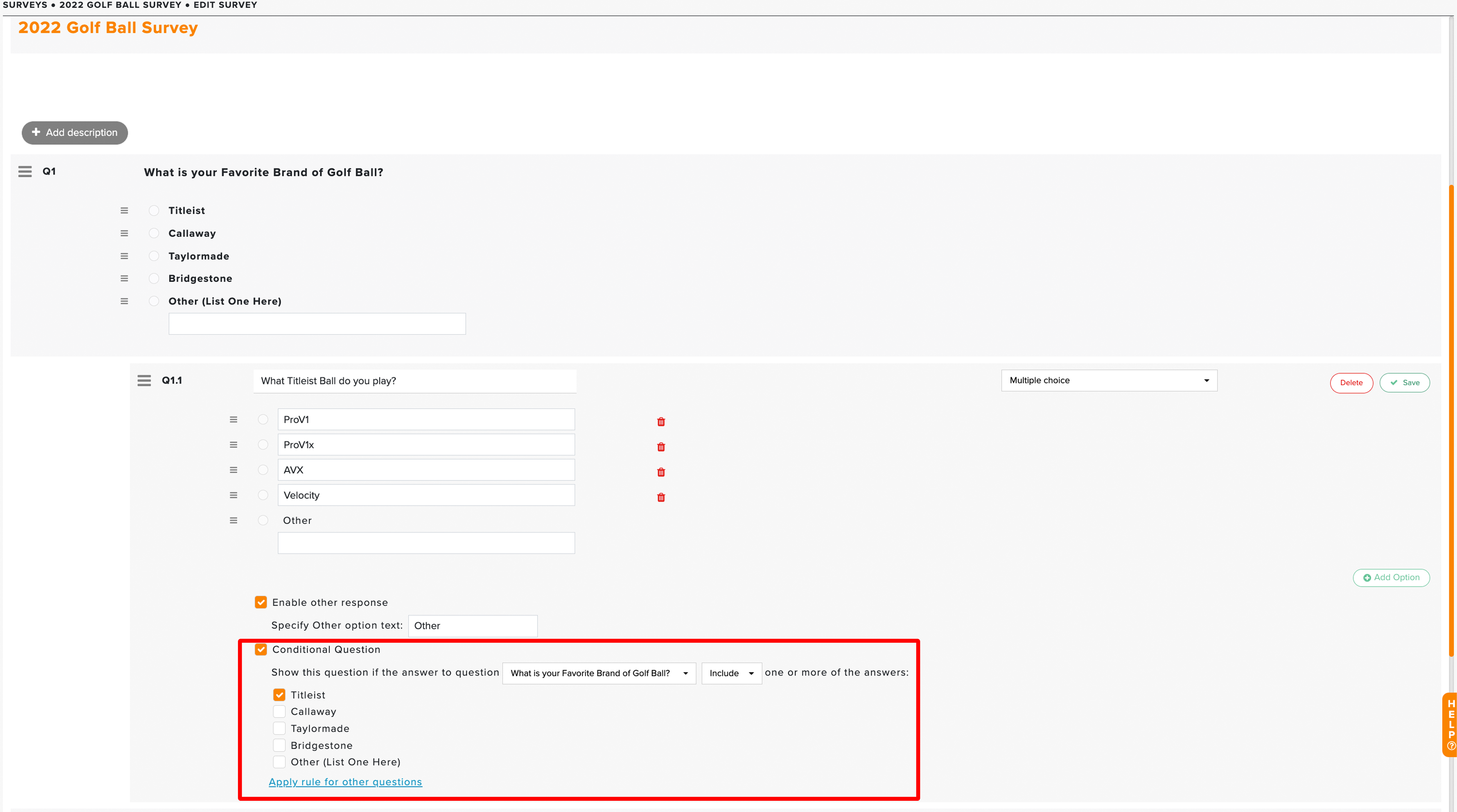Select the Other radio button in Q1.1

click(x=263, y=520)
